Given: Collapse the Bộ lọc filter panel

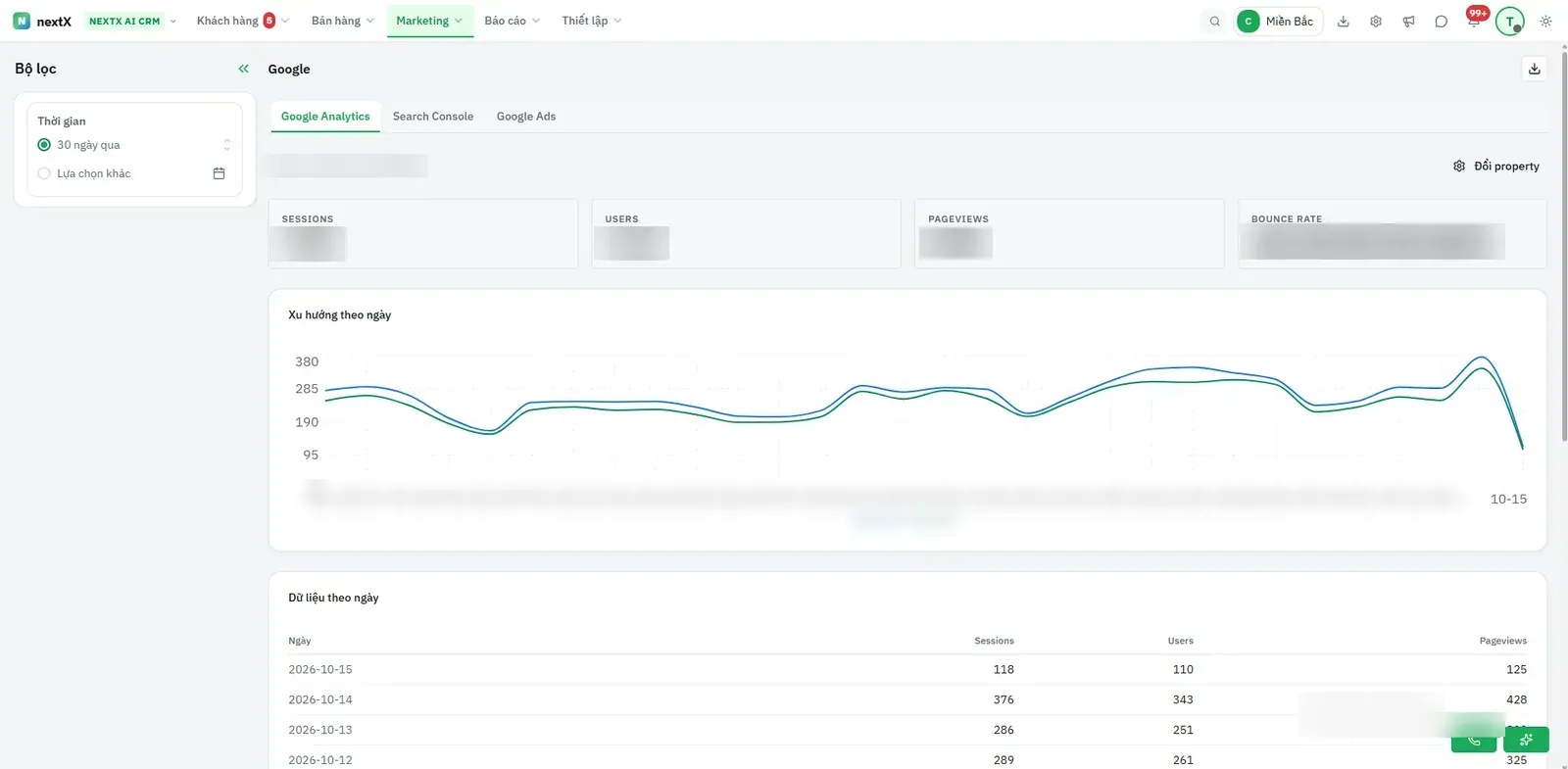Looking at the screenshot, I should 244,69.
